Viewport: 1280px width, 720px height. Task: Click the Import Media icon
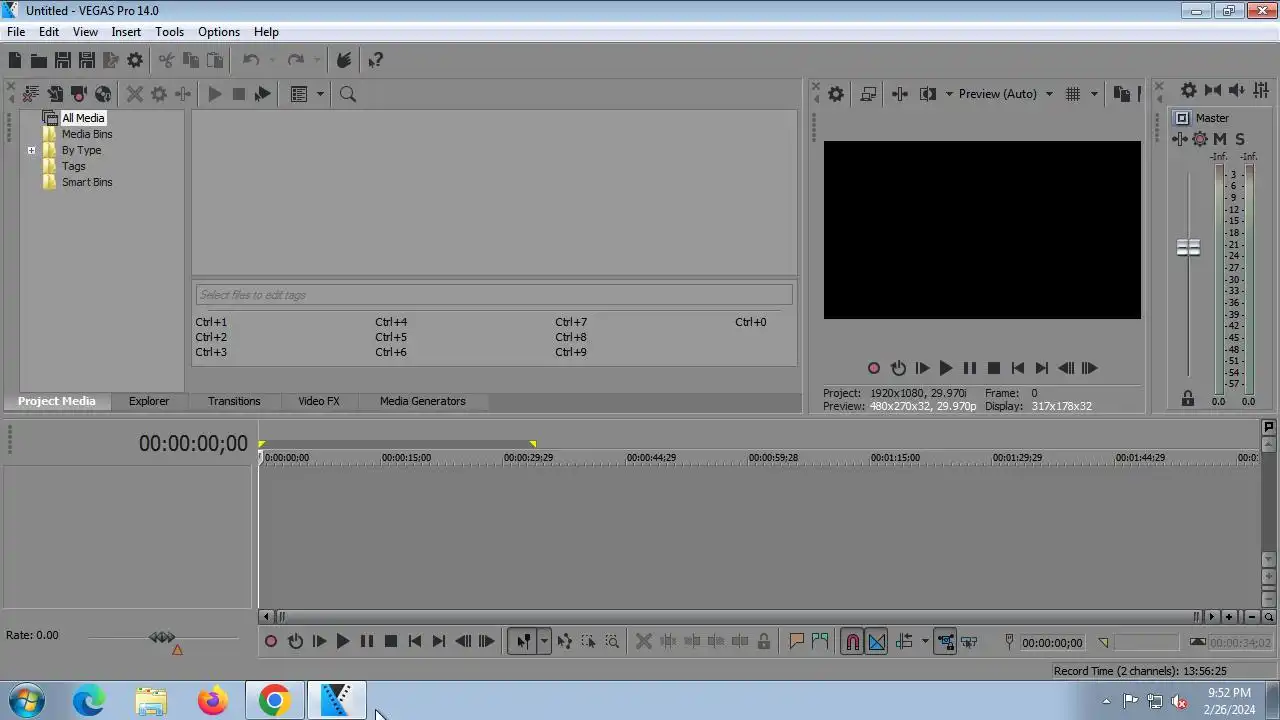click(55, 94)
